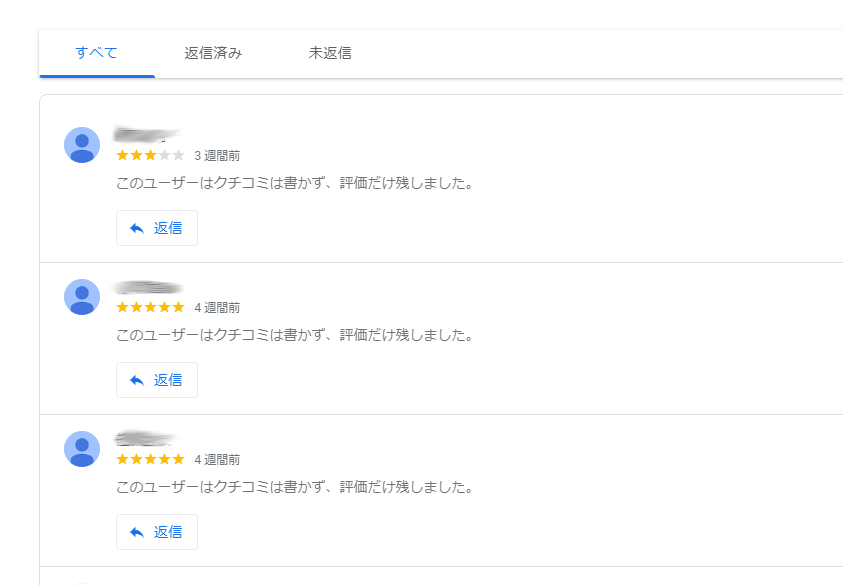
Task: Click the avatar of the 3-star reviewer
Action: (82, 145)
